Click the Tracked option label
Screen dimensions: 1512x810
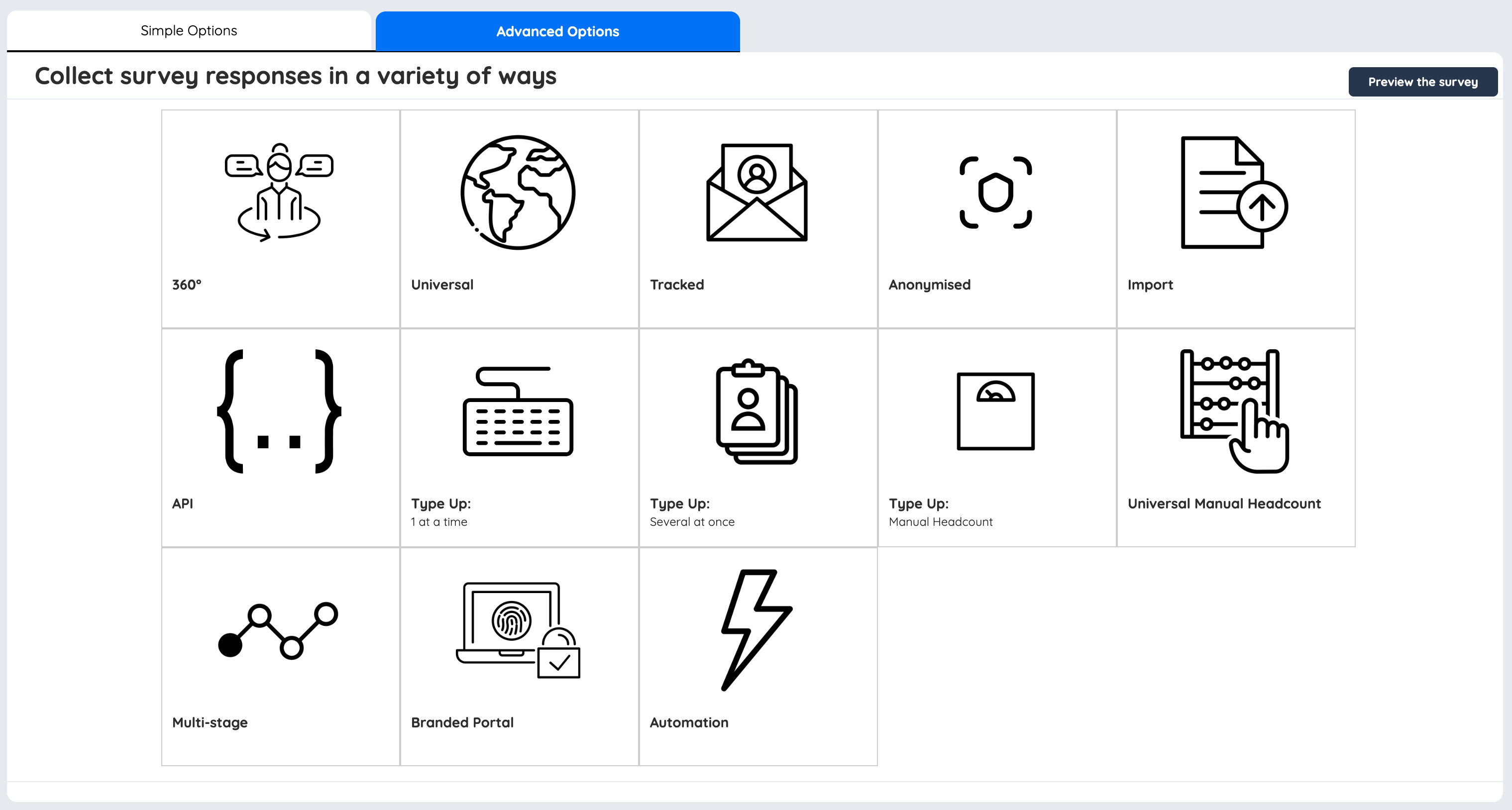pyautogui.click(x=677, y=285)
